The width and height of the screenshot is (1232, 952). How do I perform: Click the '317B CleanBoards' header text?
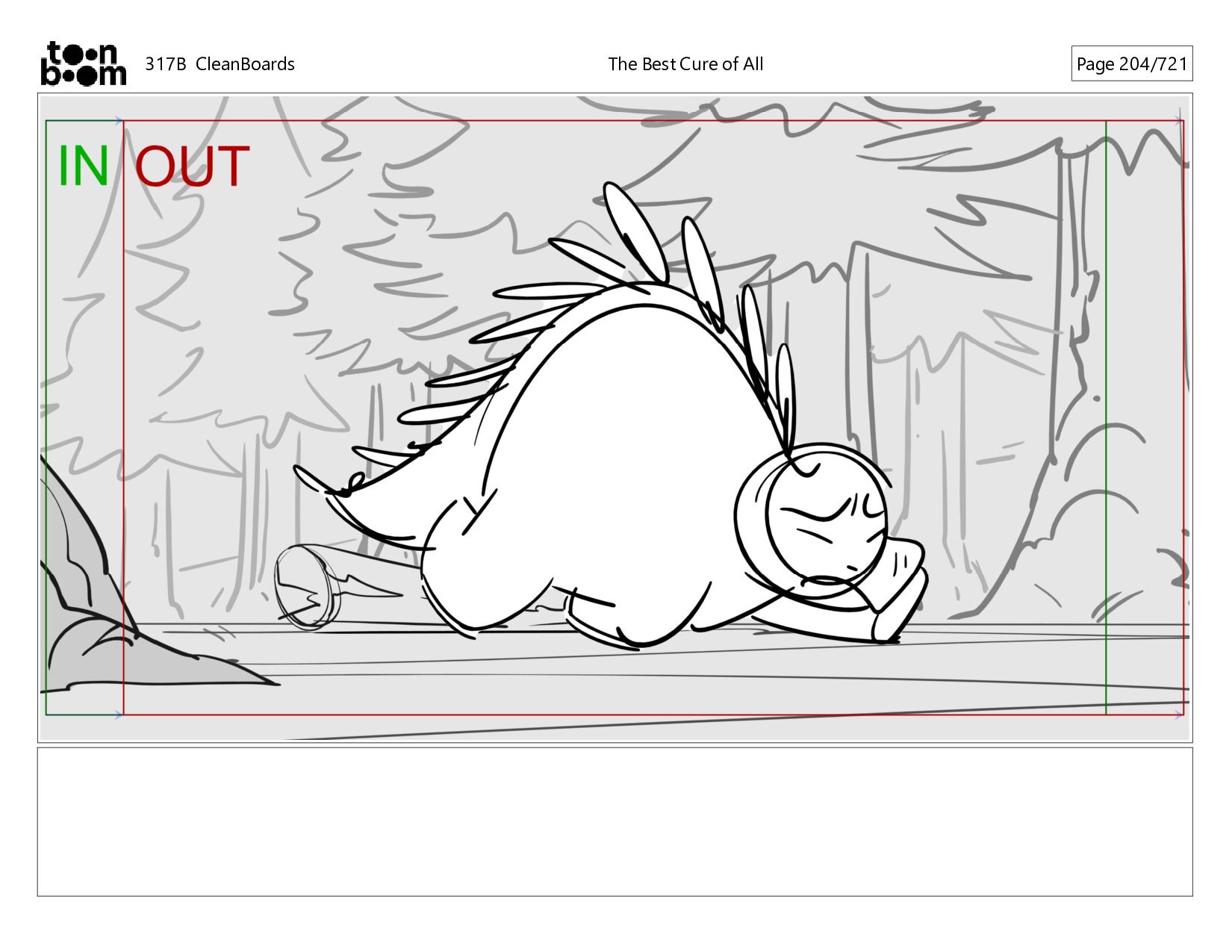click(220, 64)
